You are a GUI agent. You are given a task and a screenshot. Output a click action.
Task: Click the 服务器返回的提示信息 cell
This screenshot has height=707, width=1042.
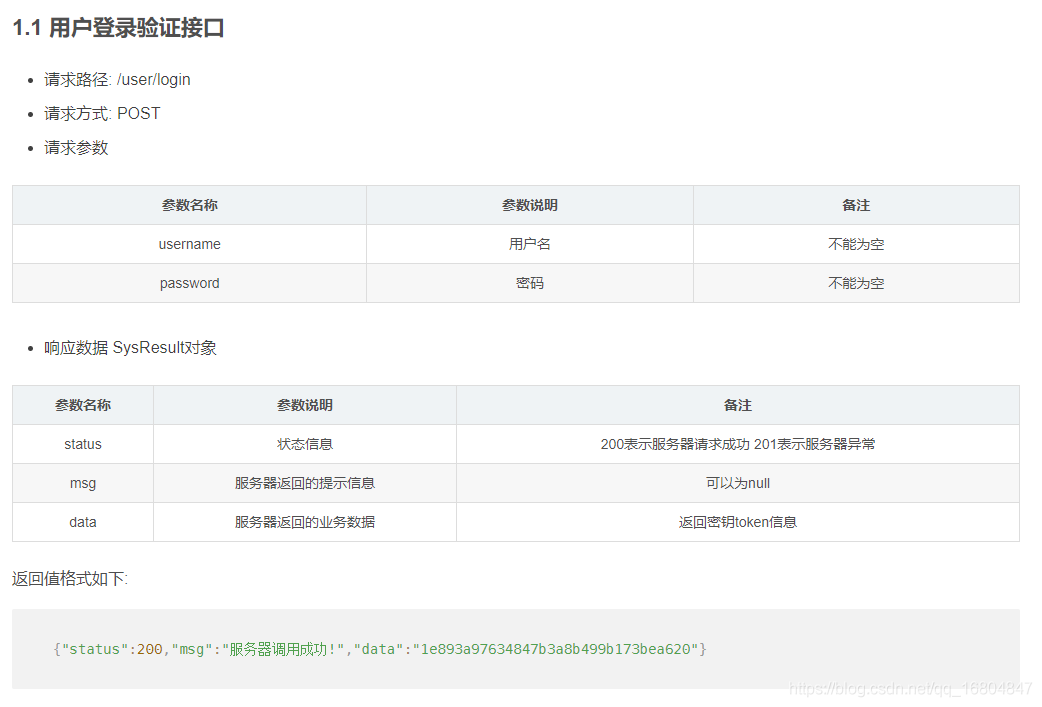[x=305, y=483]
